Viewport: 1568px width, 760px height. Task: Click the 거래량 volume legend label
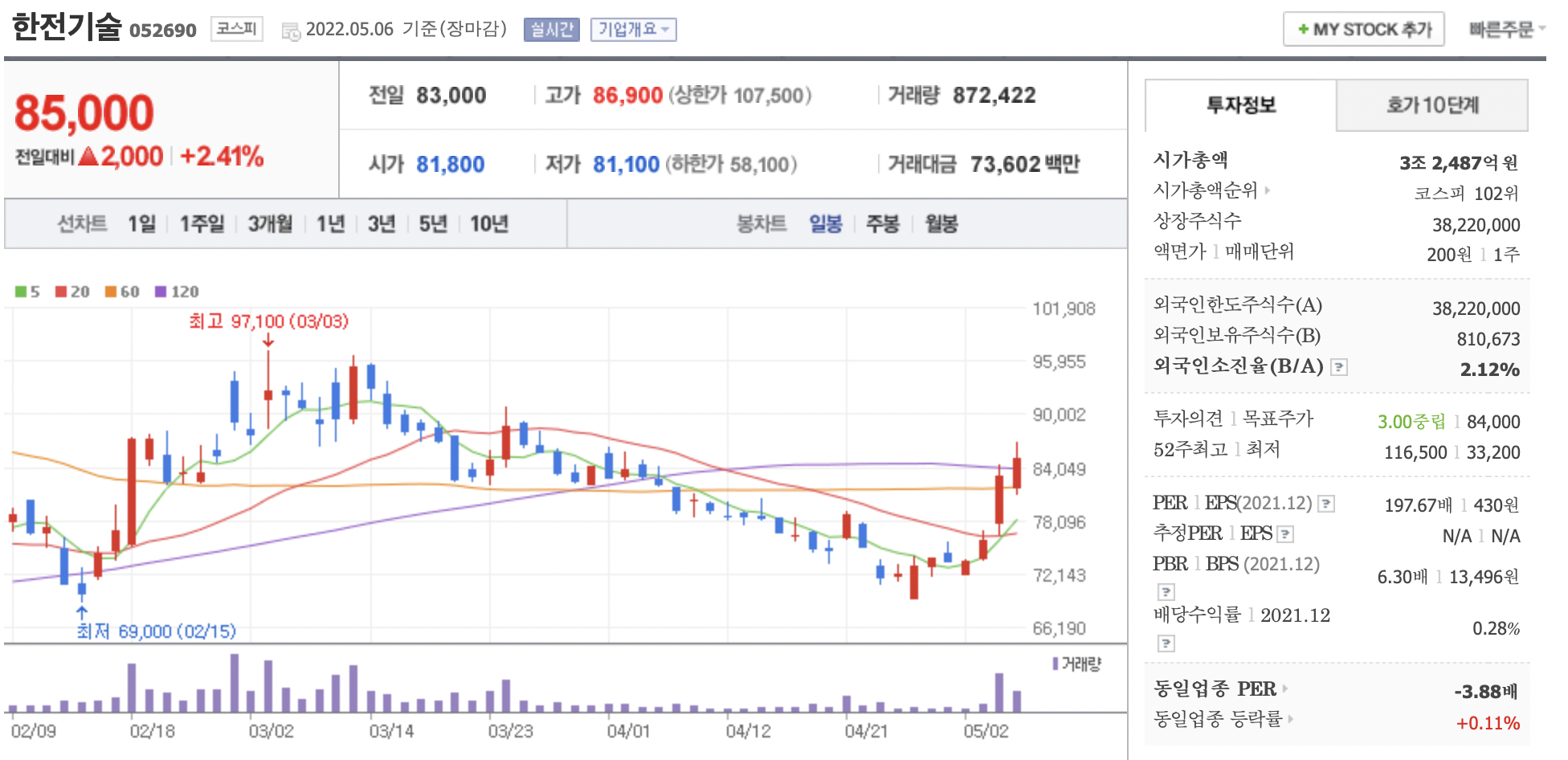[x=1076, y=664]
